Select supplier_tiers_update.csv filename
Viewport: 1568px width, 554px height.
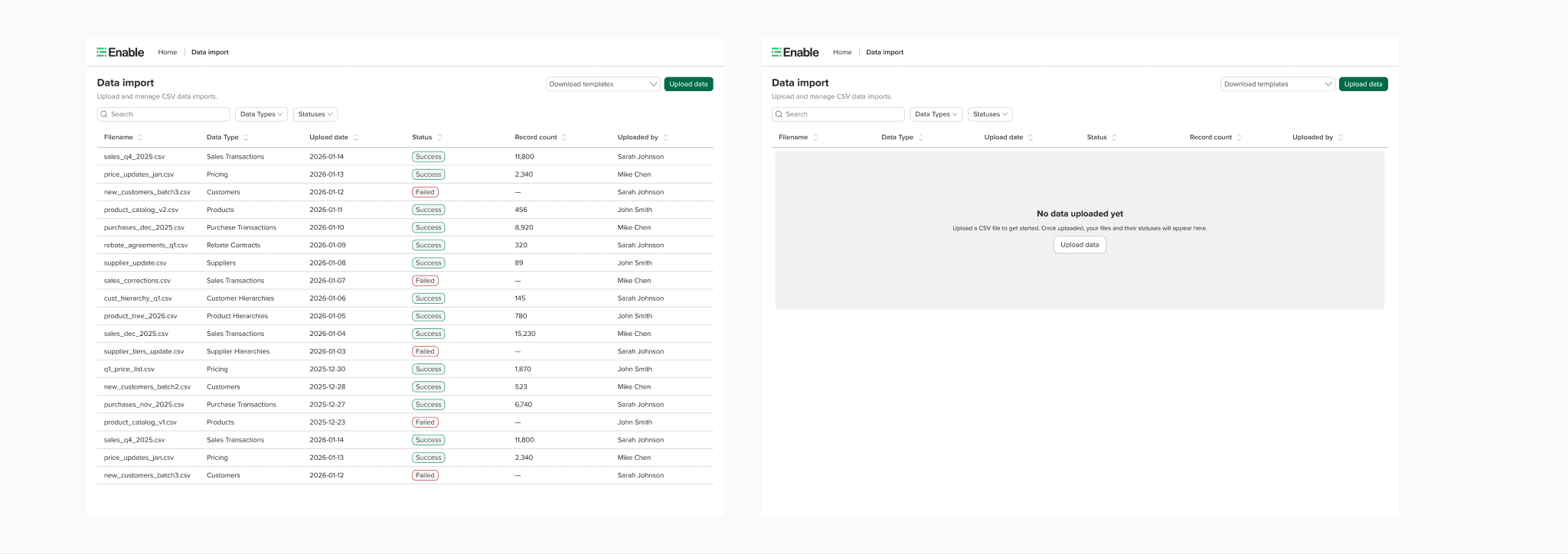[x=144, y=351]
